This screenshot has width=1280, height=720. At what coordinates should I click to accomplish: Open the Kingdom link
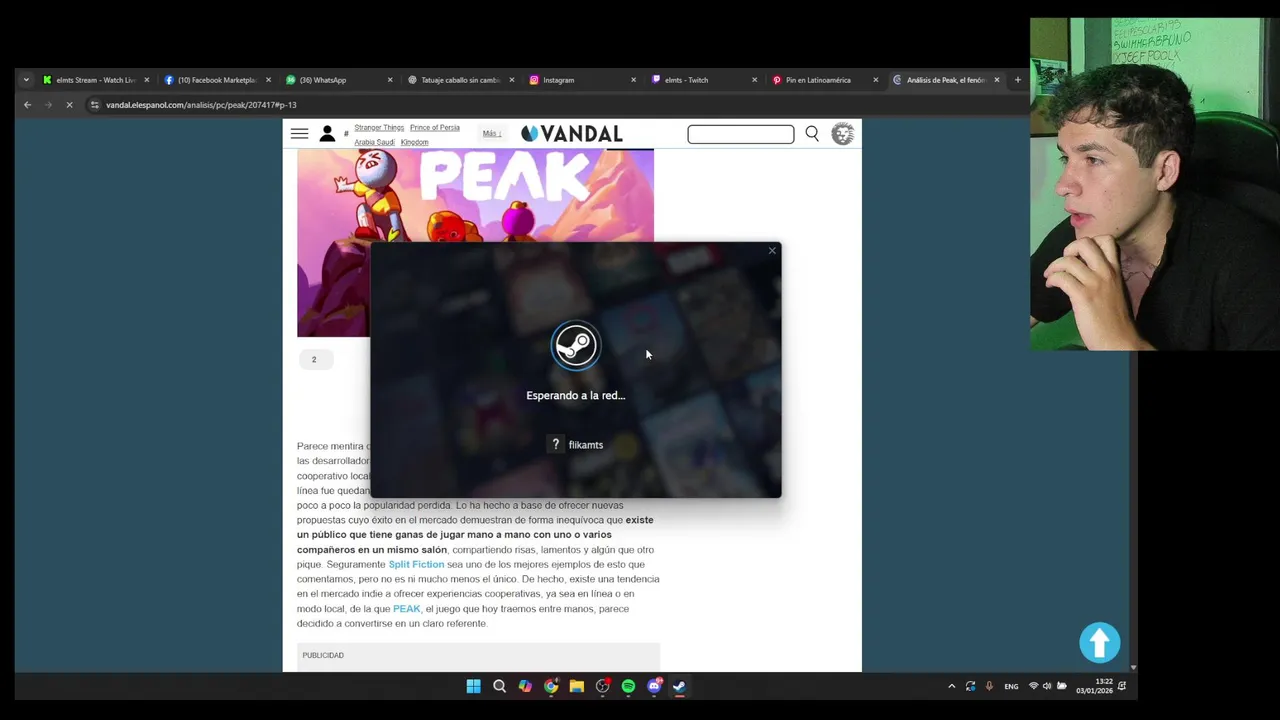tap(414, 142)
